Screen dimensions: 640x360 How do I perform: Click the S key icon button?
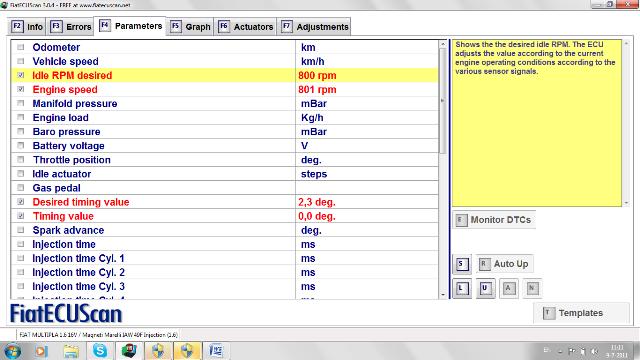[x=461, y=264]
